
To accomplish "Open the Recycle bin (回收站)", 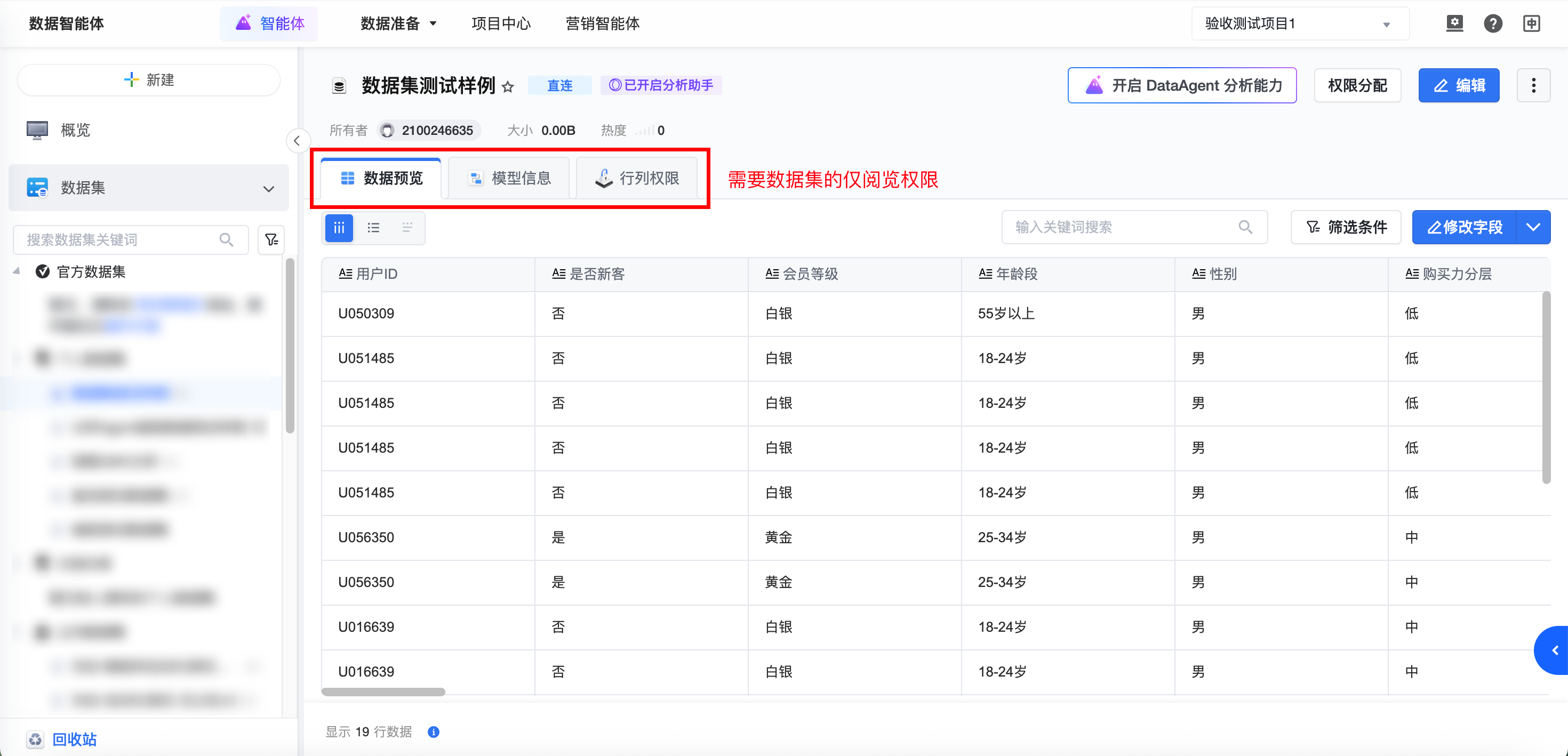I will [74, 739].
